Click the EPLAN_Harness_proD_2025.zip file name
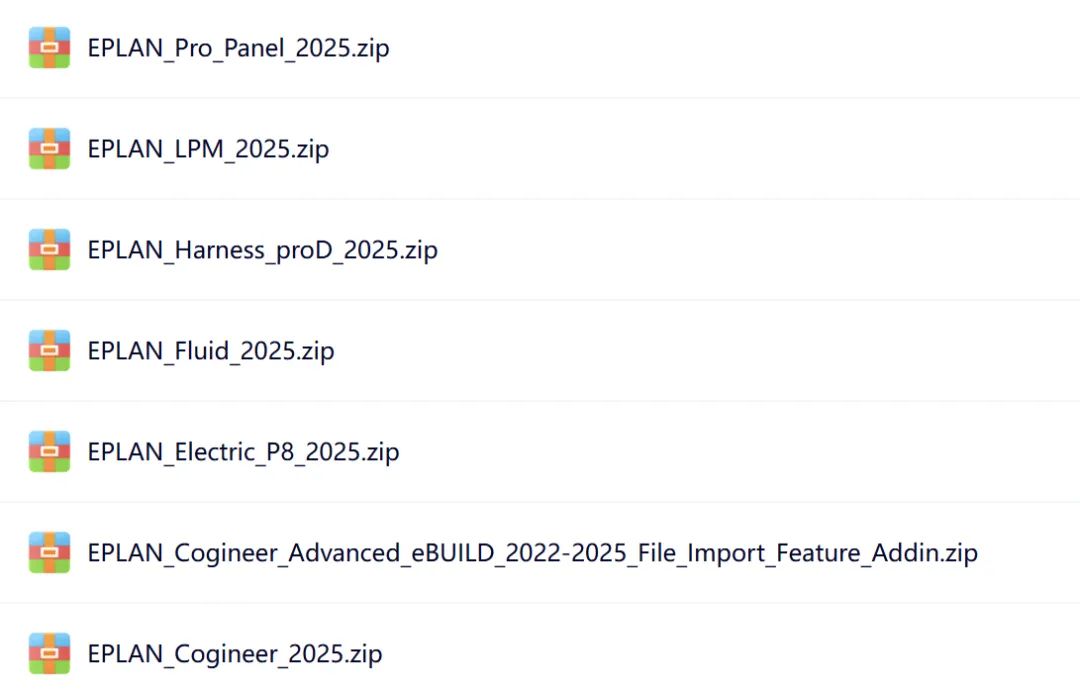Image resolution: width=1080 pixels, height=694 pixels. [262, 250]
